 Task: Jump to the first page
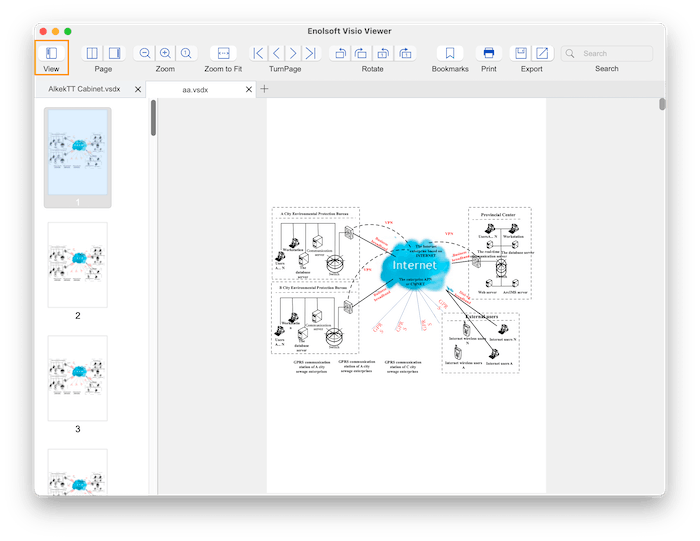point(258,53)
